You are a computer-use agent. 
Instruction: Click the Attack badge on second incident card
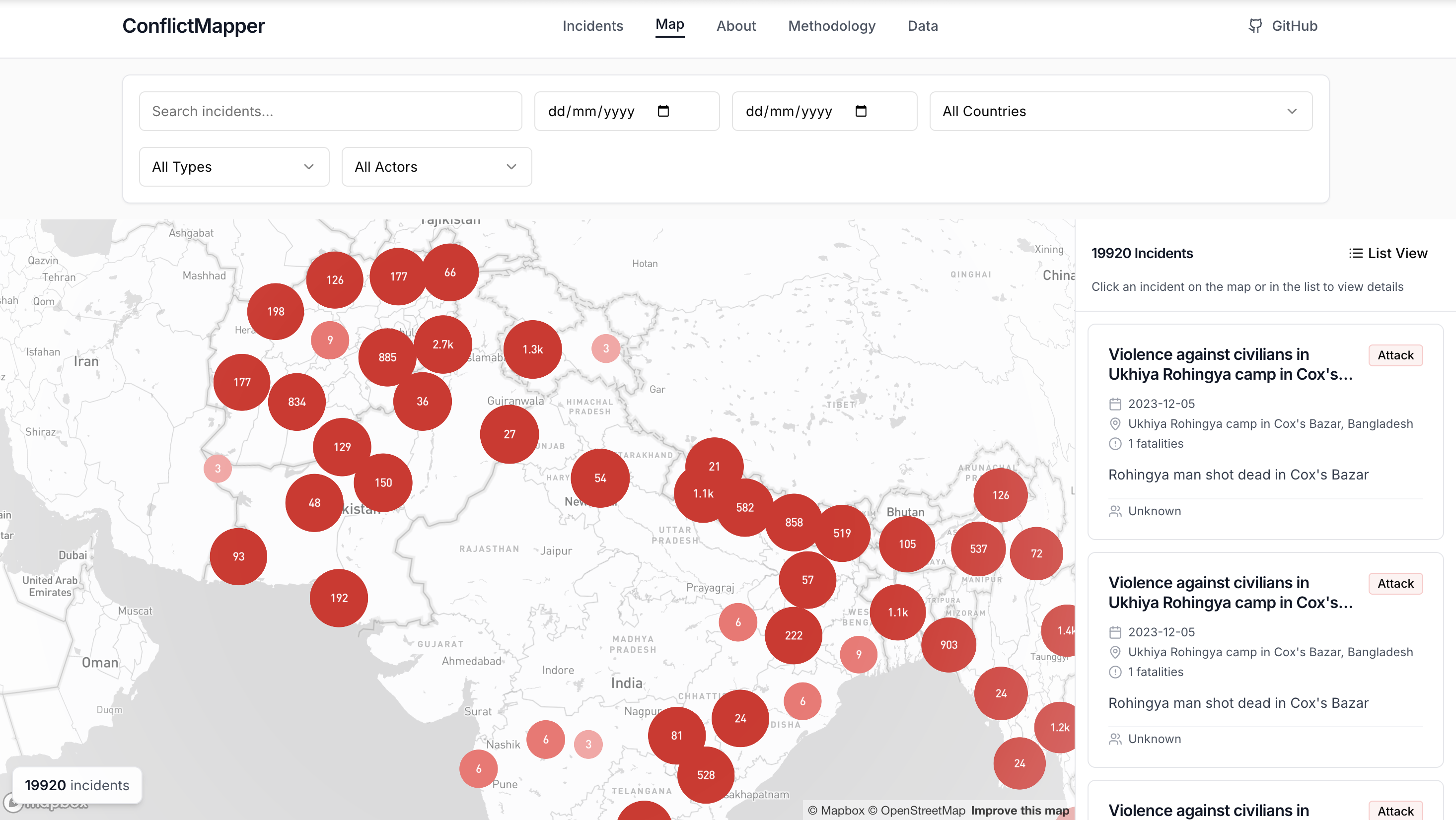(x=1395, y=583)
